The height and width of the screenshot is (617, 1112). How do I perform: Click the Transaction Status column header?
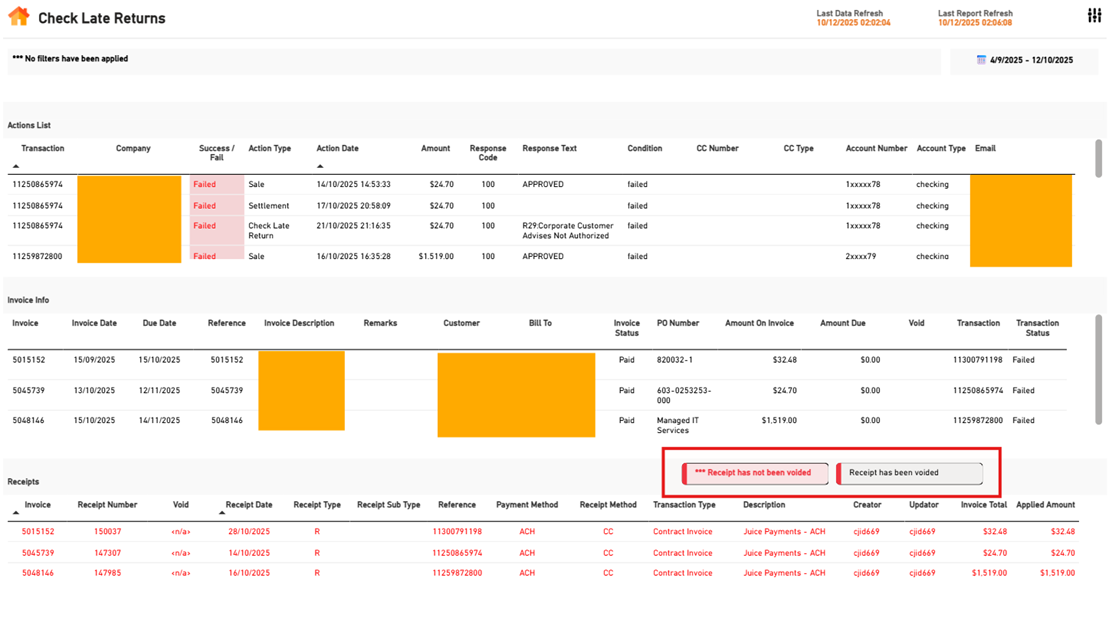click(x=1037, y=328)
